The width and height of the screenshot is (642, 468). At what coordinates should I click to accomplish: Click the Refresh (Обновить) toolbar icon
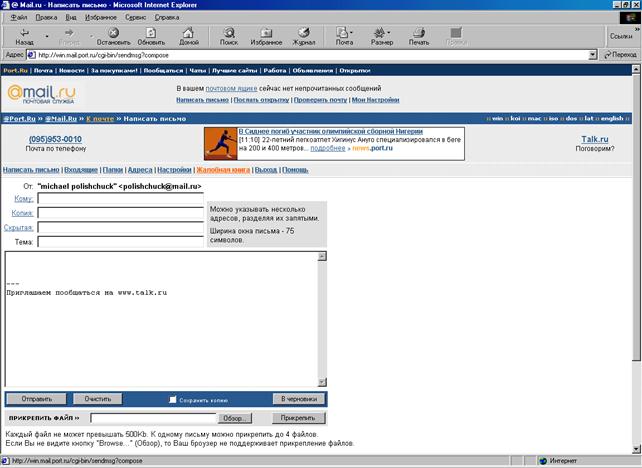pos(151,36)
